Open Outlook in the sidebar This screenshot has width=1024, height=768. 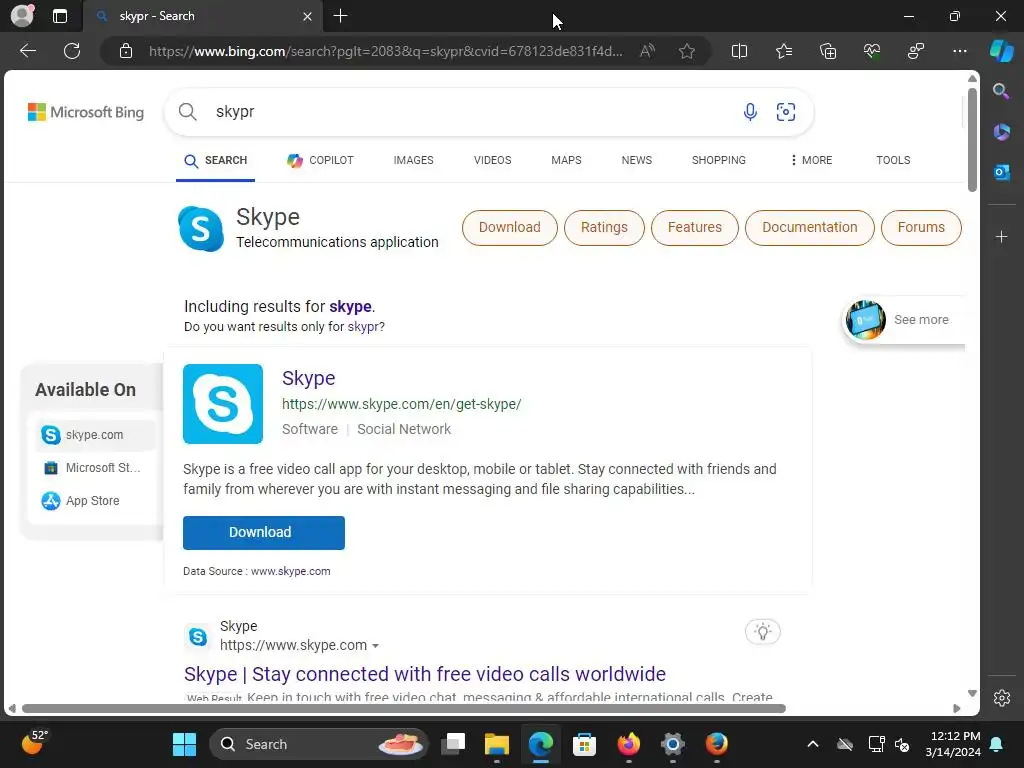coord(1001,172)
